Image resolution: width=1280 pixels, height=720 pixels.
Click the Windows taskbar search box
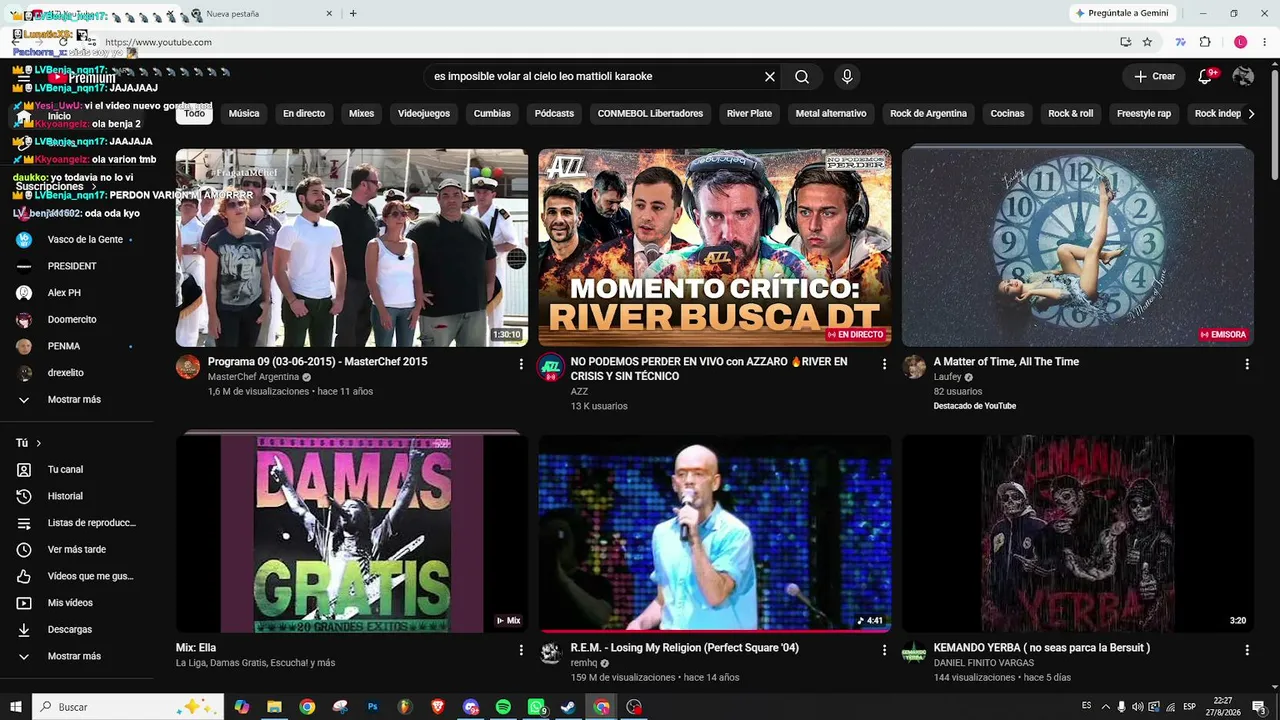tap(128, 707)
